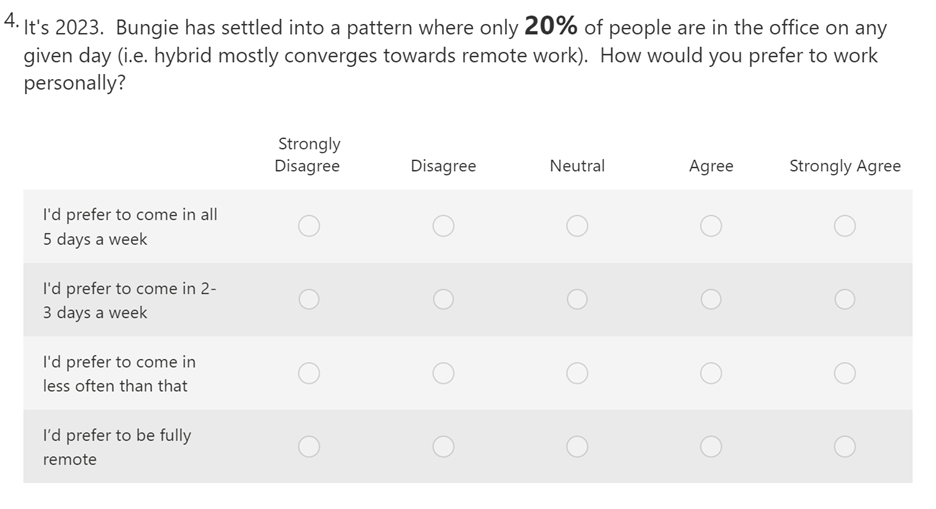The image size is (936, 509).
Task: Select Strongly Disagree for less often than that
Action: click(x=309, y=373)
